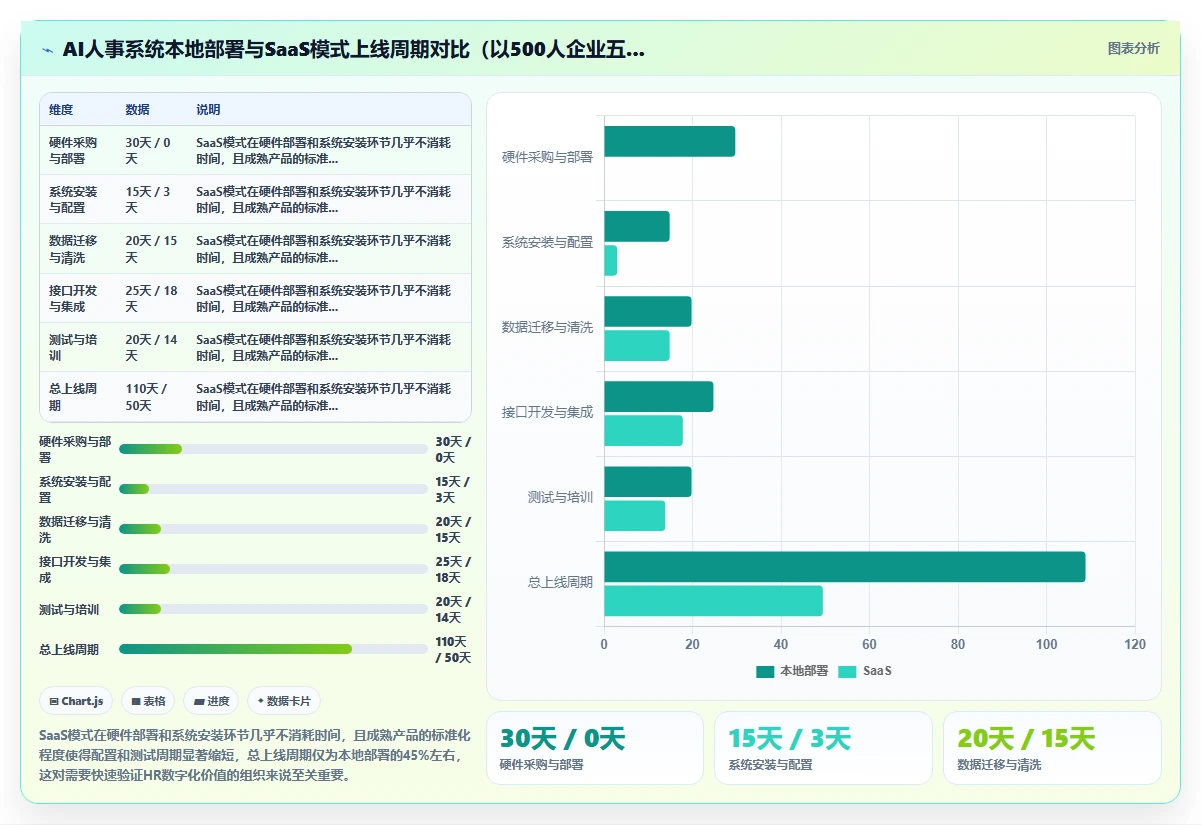1201x825 pixels.
Task: Click the 图表分析 label in header
Action: [x=1134, y=48]
